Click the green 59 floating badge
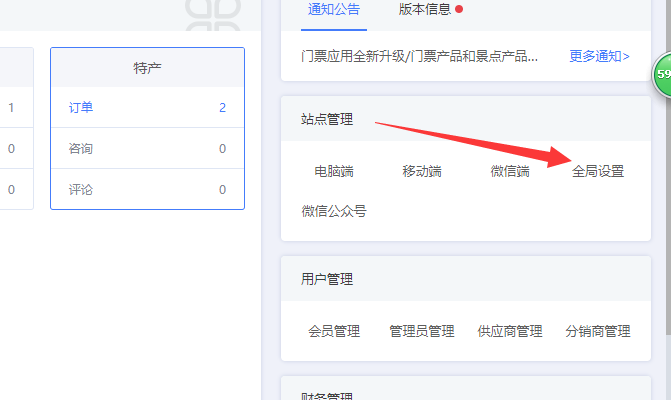Viewport: 671px width, 400px height. point(662,76)
